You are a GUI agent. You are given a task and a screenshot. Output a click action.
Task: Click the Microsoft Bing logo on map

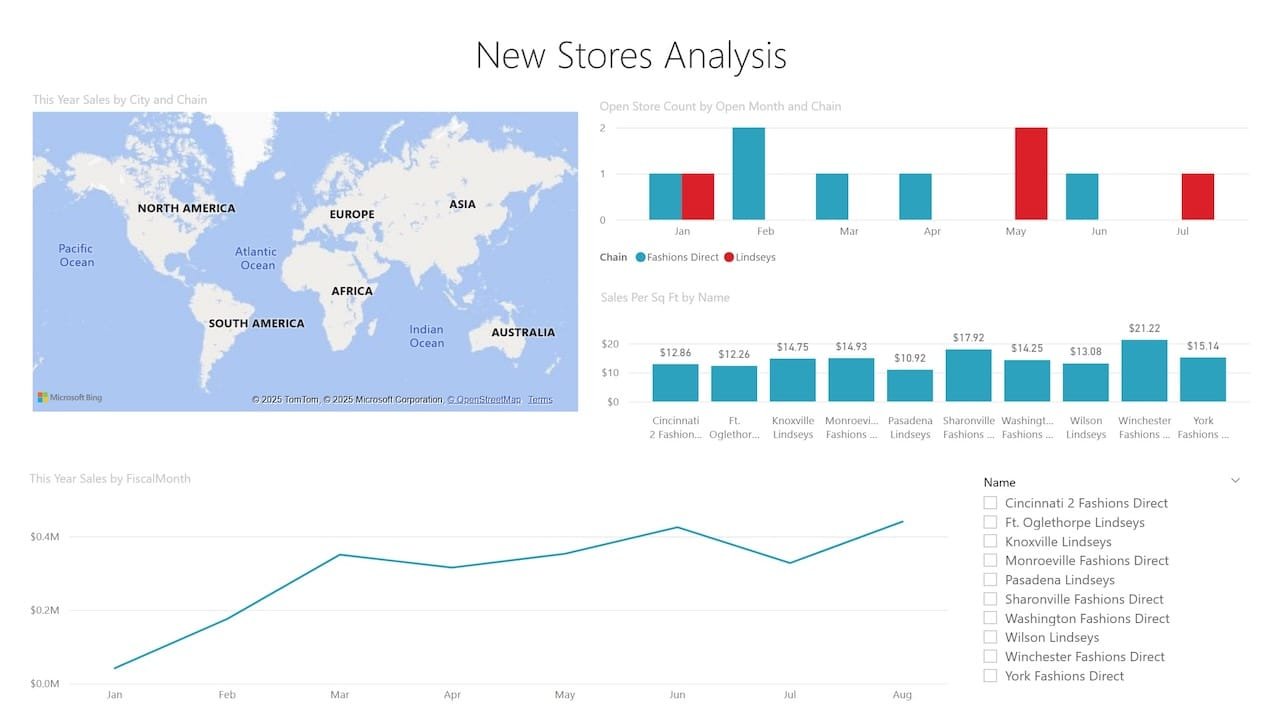pos(70,398)
